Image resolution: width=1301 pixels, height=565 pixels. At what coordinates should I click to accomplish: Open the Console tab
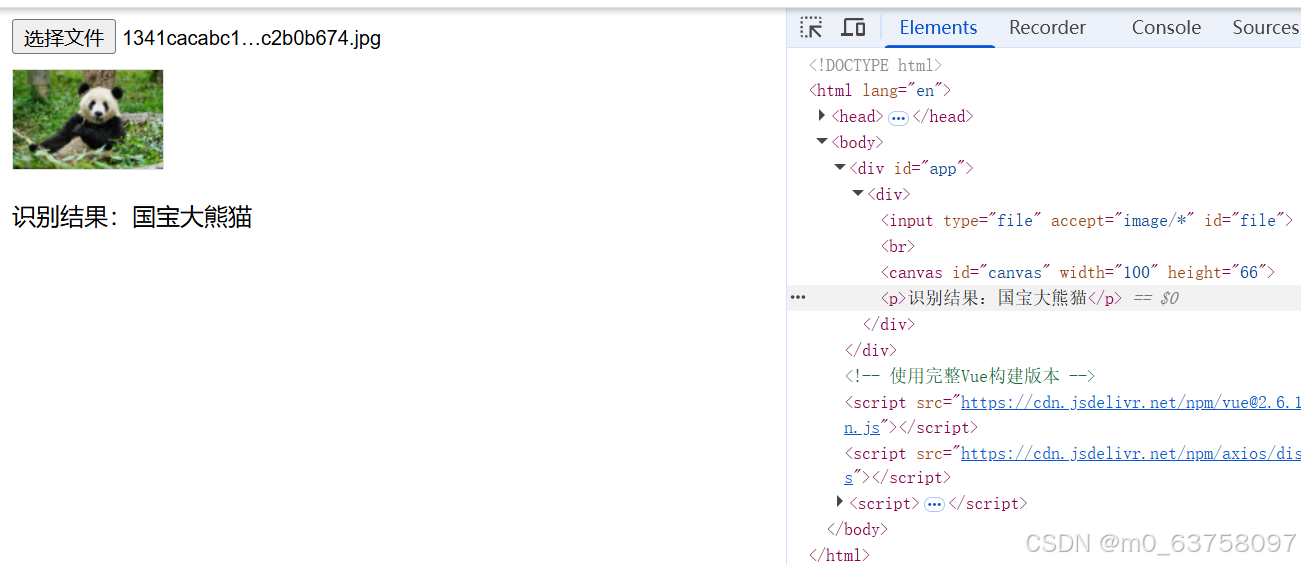pos(1166,28)
